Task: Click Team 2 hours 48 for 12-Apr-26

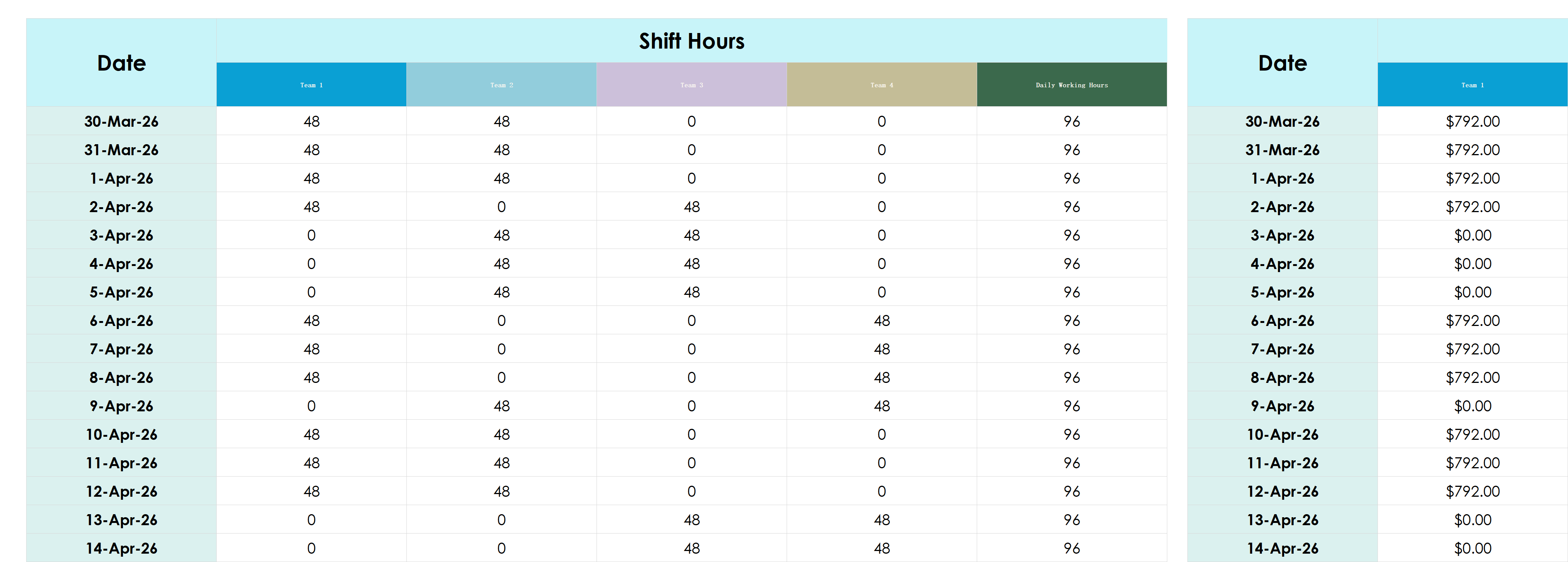Action: coord(502,491)
